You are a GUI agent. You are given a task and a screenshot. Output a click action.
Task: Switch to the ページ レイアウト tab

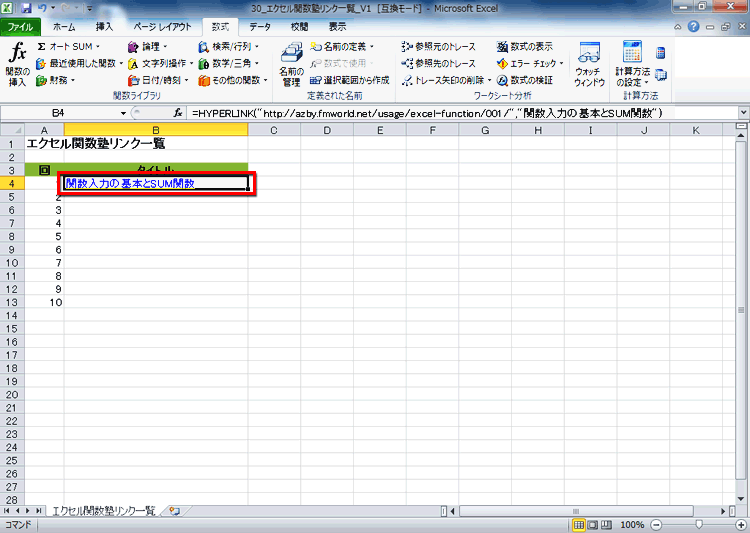tap(162, 27)
